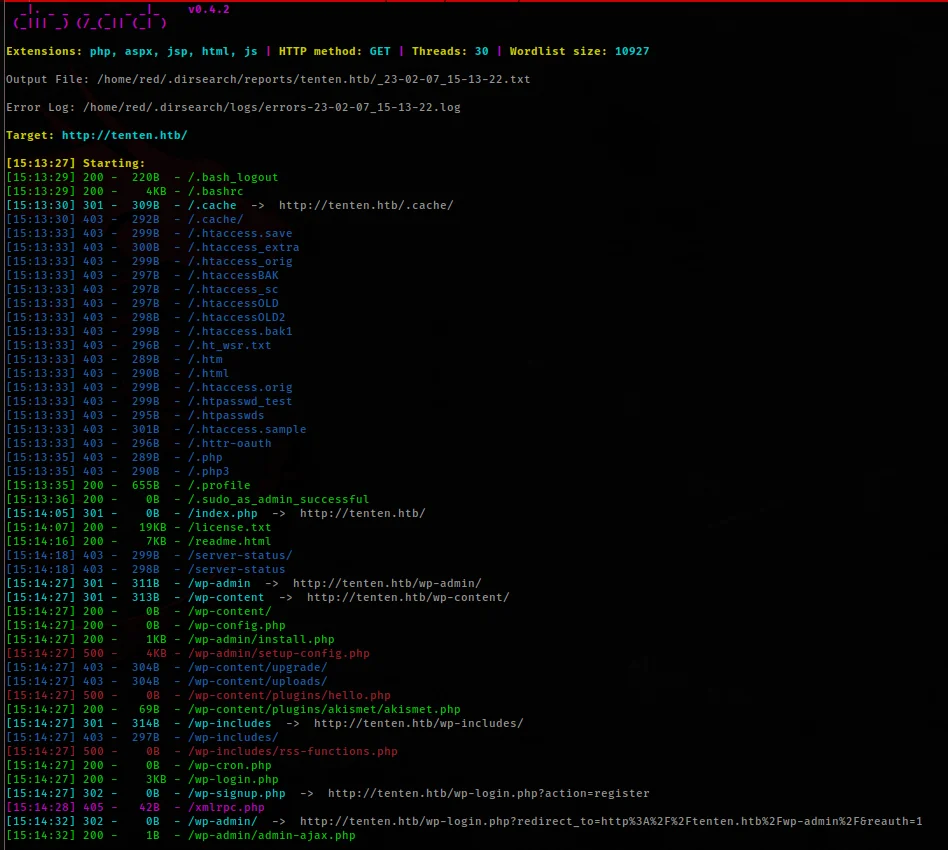
Task: Select the /xmlrpc.php path
Action: click(226, 807)
